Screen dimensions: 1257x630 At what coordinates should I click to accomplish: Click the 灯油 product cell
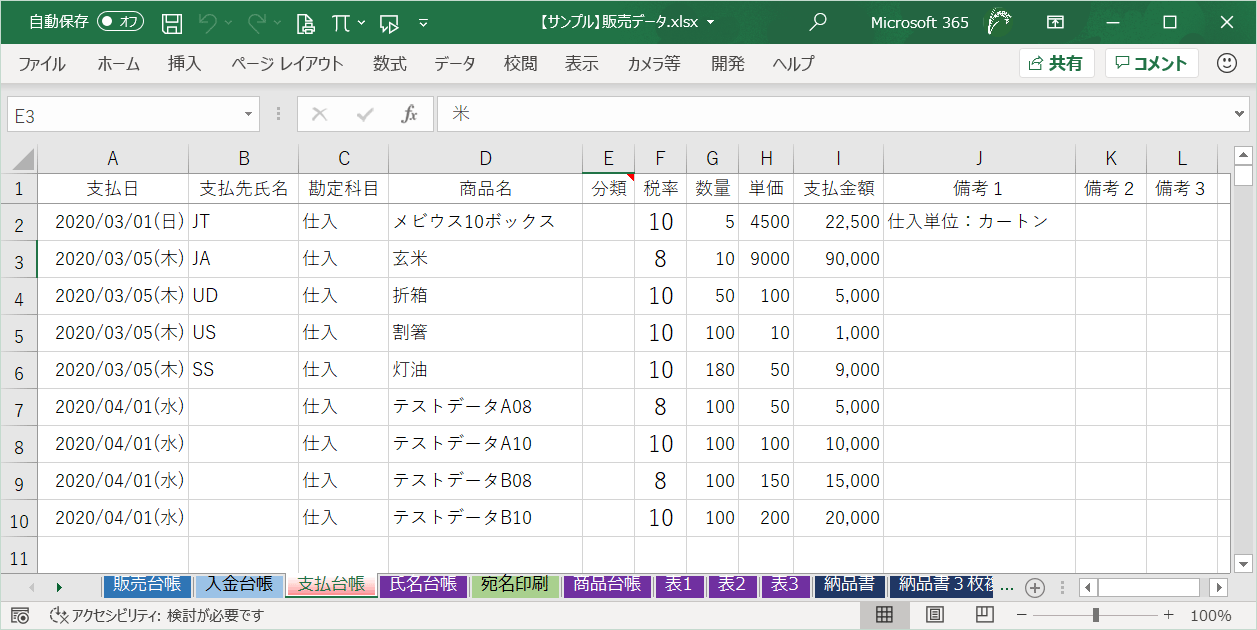click(x=486, y=370)
